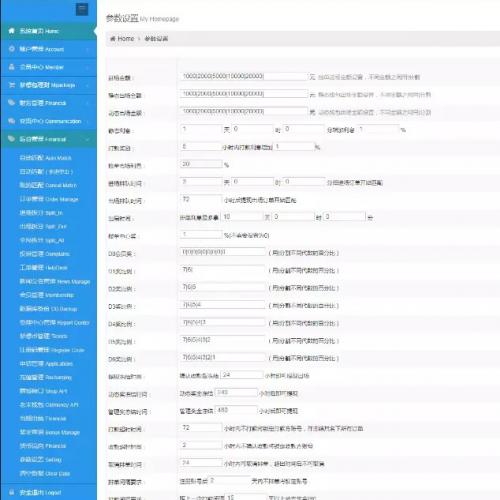Image resolution: width=500 pixels, height=500 pixels.
Task: Click the shopping cart icon in sidebar
Action: (12, 85)
